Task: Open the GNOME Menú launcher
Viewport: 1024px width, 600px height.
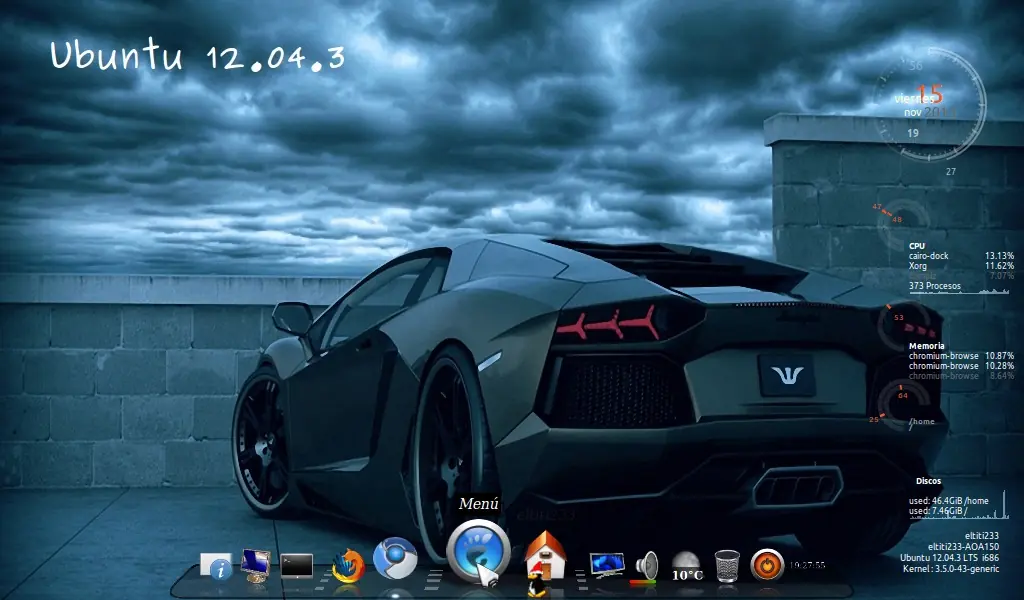Action: tap(478, 550)
